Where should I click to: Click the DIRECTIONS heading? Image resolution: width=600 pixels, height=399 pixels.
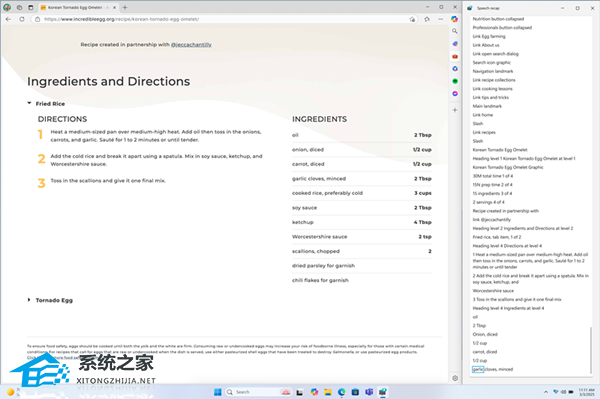click(62, 119)
